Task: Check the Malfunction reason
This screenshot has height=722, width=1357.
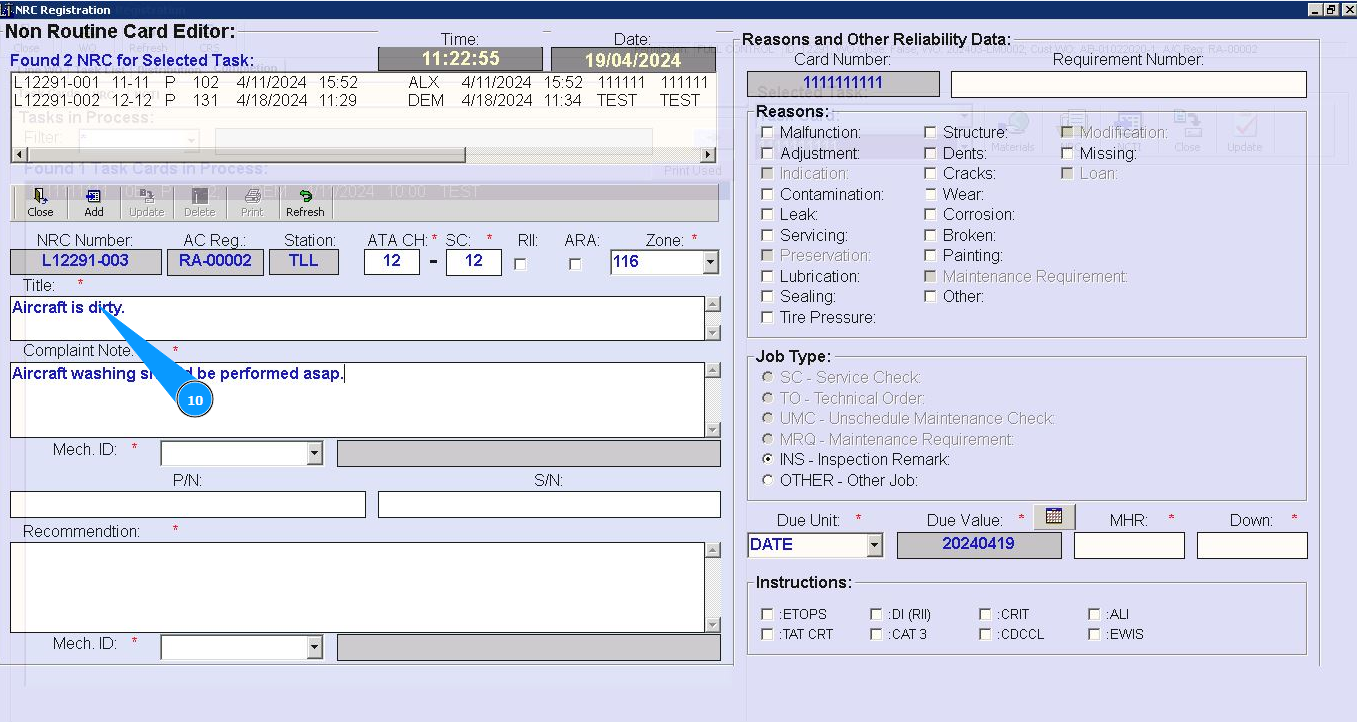Action: (x=767, y=132)
